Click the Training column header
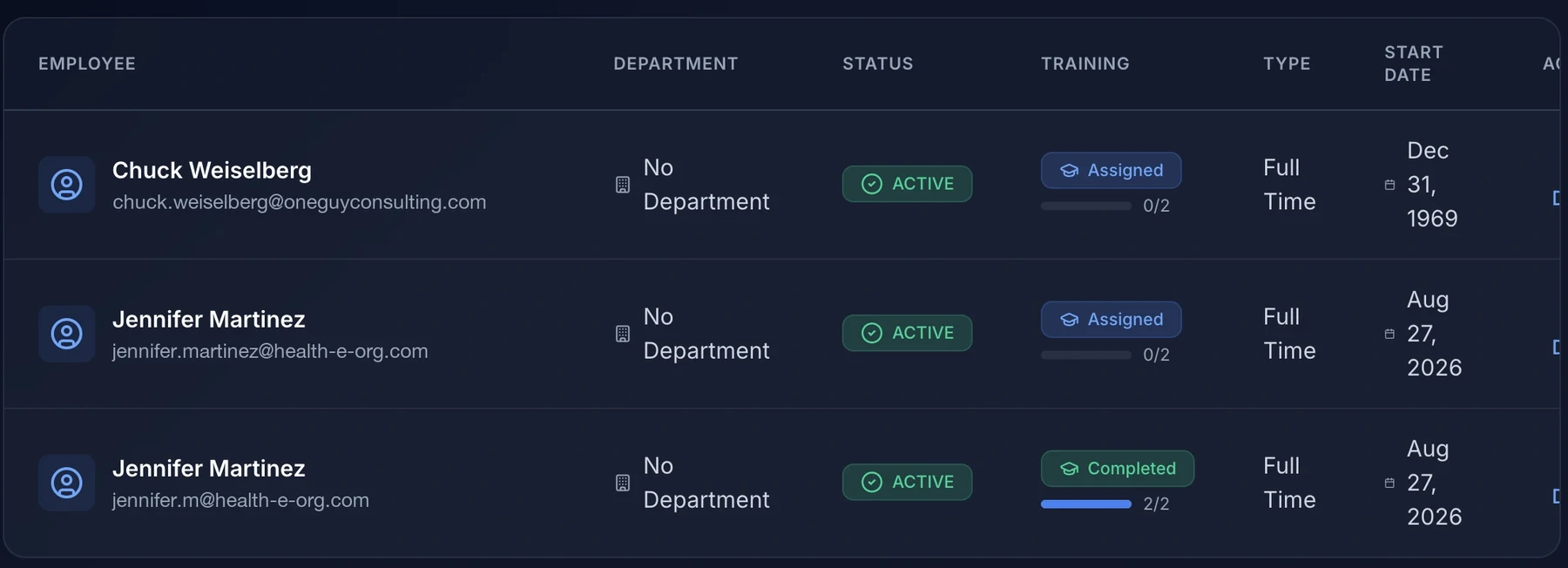Viewport: 1568px width, 568px height. [x=1085, y=64]
